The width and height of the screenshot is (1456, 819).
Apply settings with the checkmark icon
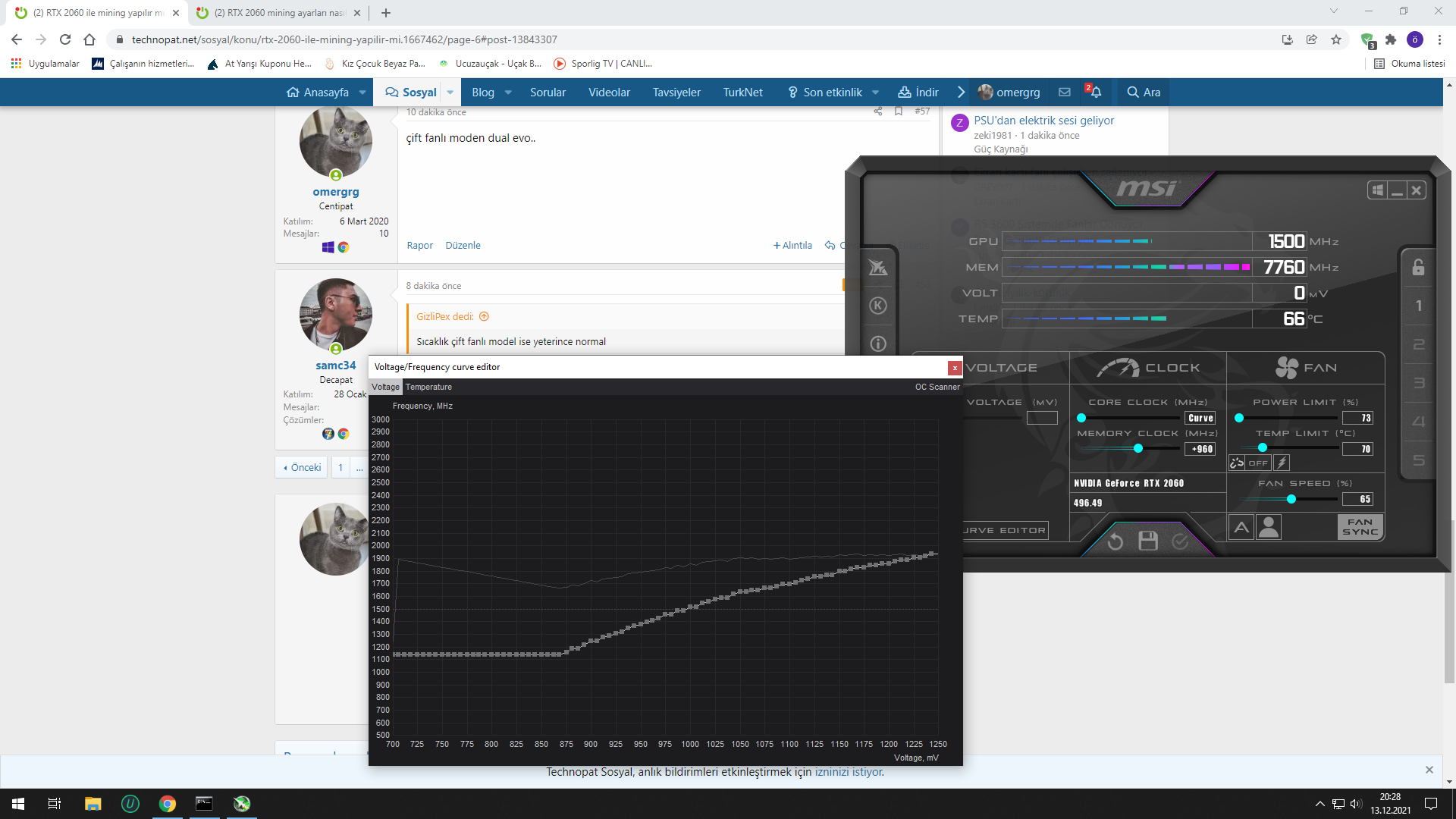click(1180, 541)
